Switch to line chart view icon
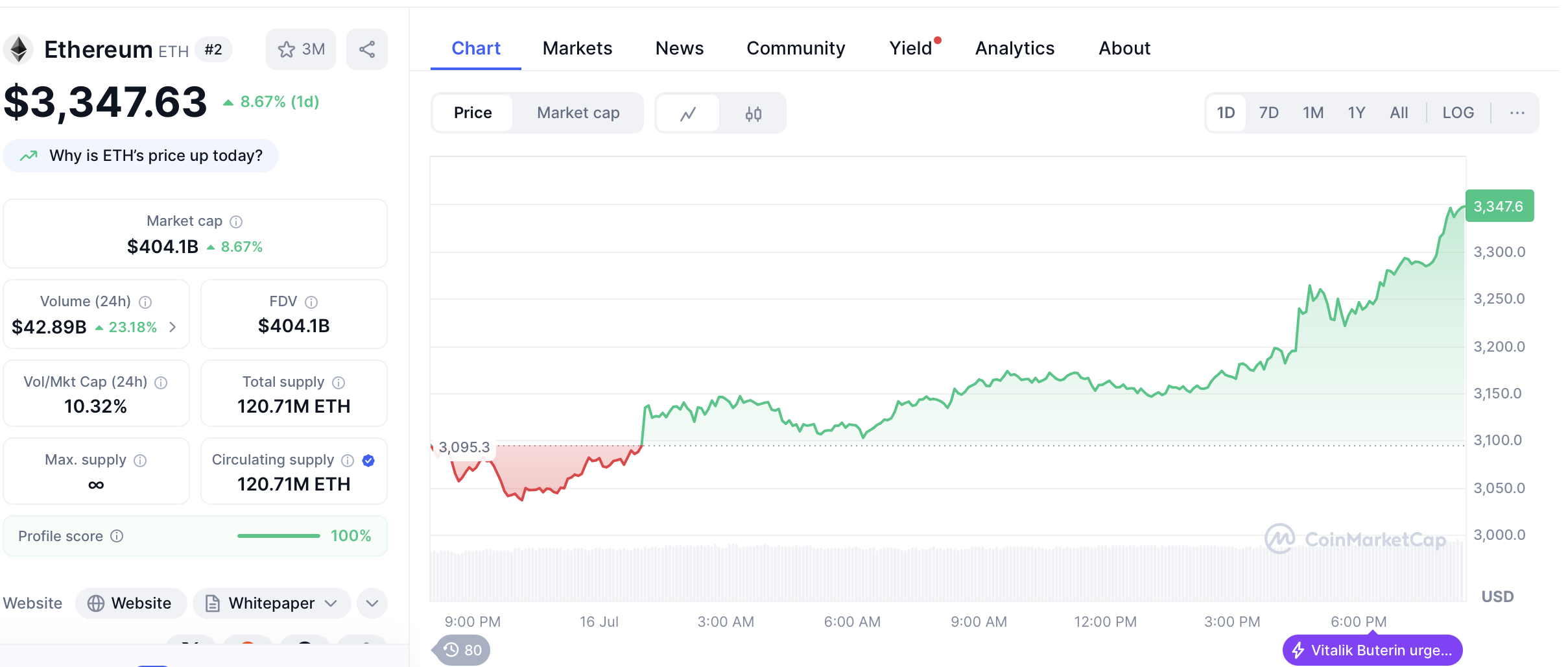The image size is (1568, 667). (688, 114)
